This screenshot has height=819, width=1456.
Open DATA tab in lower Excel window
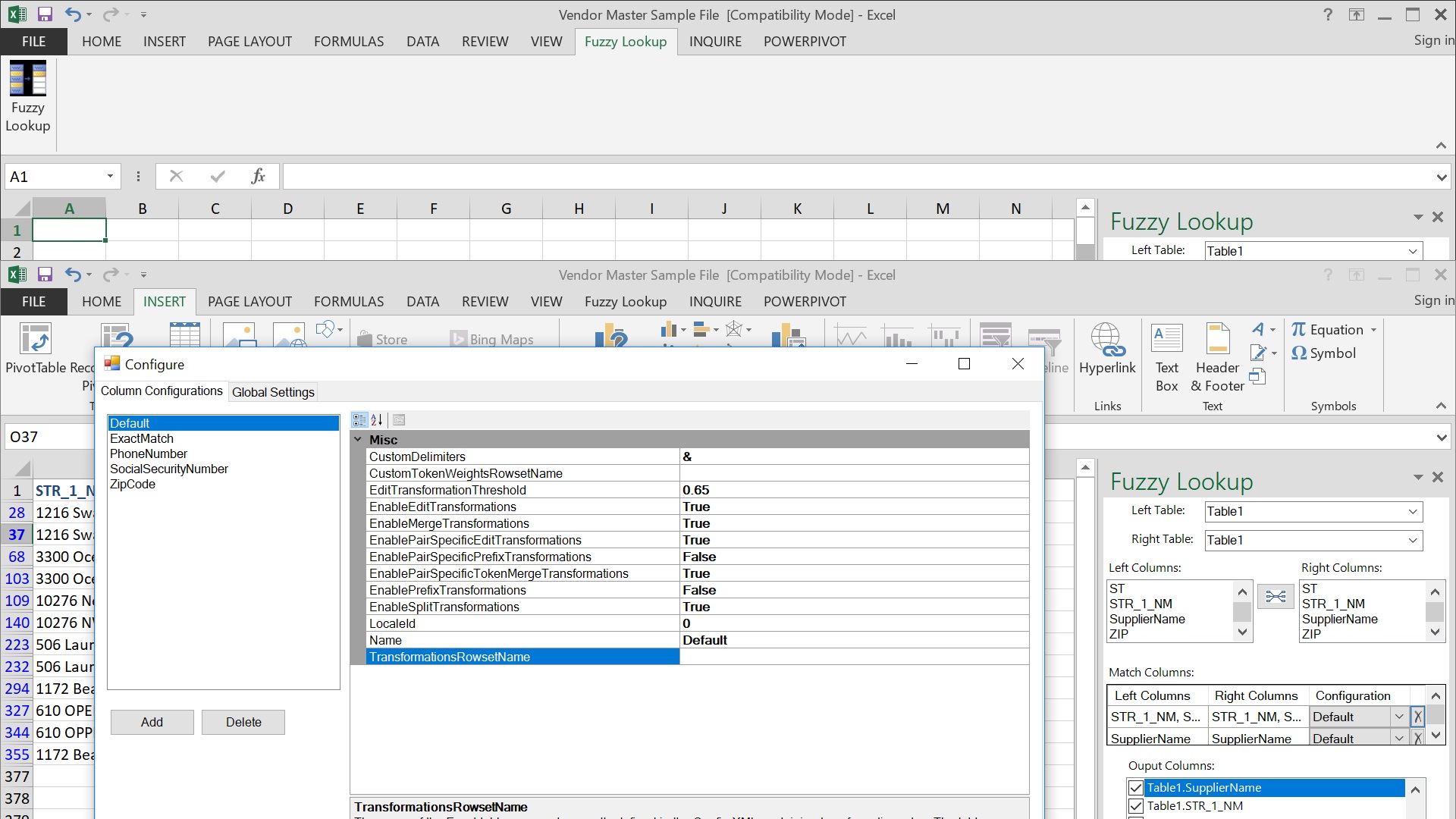click(422, 302)
